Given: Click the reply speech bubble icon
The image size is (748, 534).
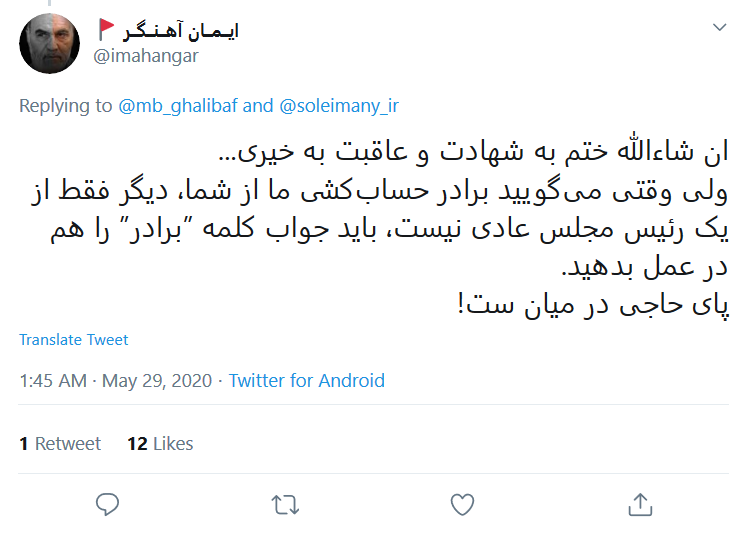Looking at the screenshot, I should (107, 505).
